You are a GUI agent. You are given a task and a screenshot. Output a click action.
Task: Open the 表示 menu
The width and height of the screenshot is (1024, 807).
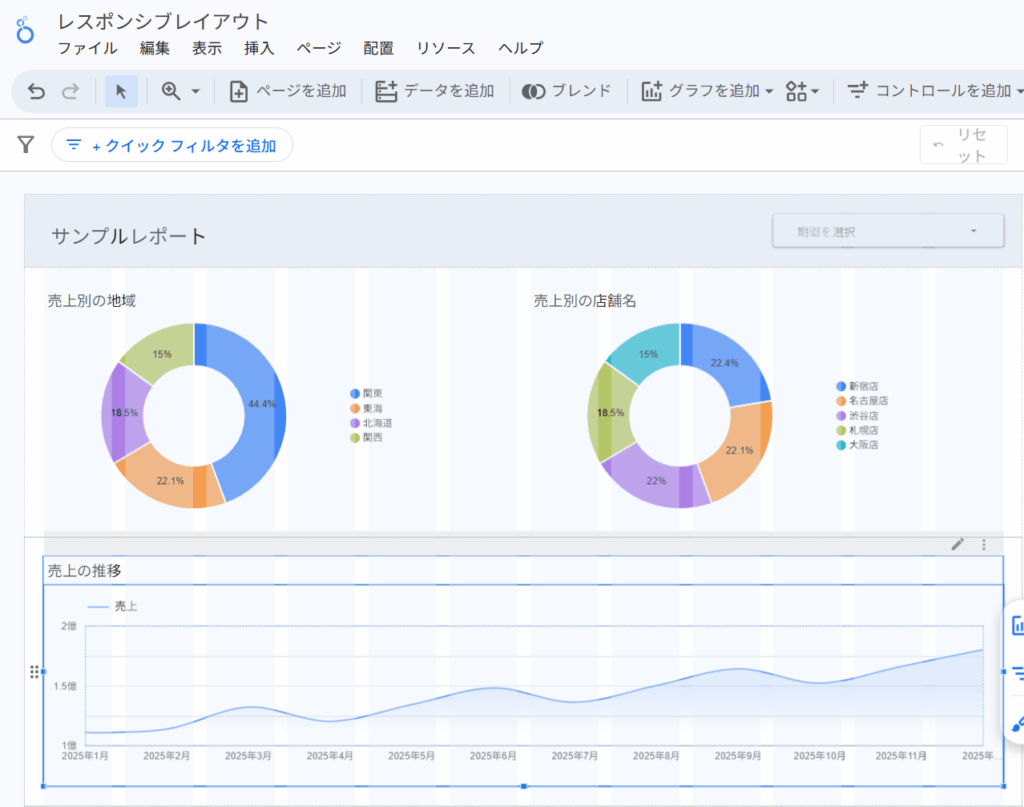[207, 48]
